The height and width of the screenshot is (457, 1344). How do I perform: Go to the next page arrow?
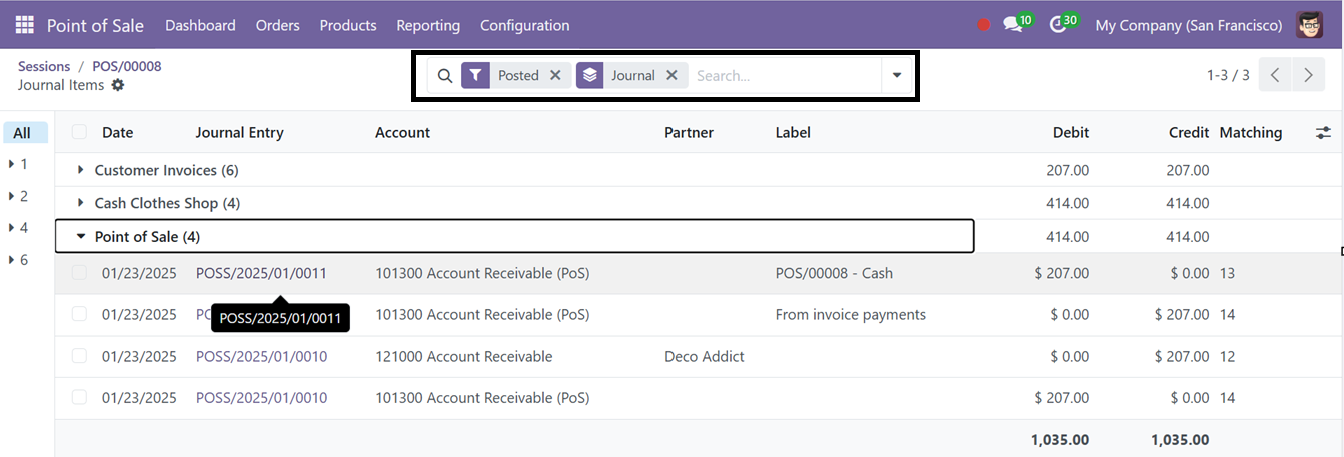coord(1308,75)
